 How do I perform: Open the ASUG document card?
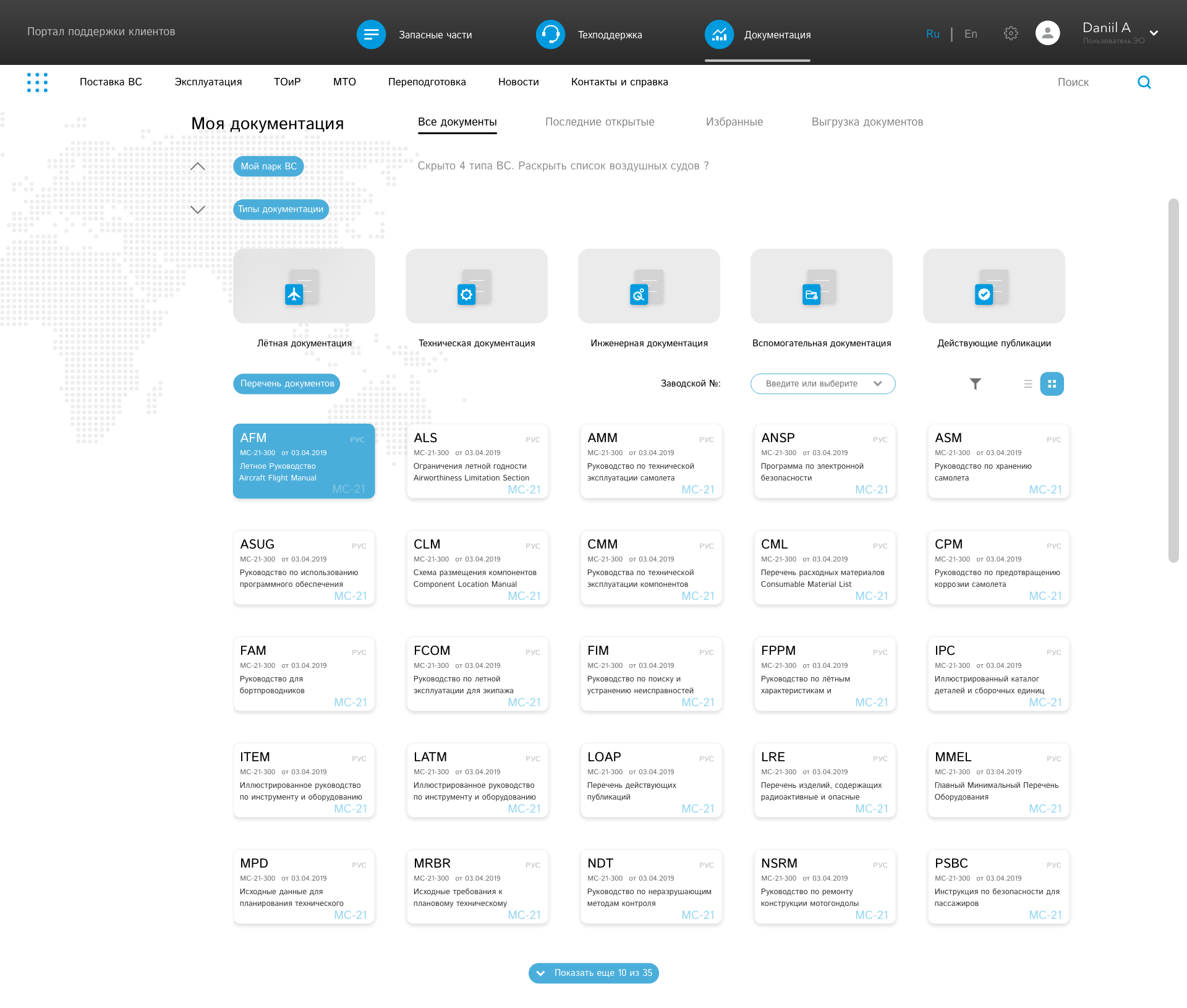304,567
